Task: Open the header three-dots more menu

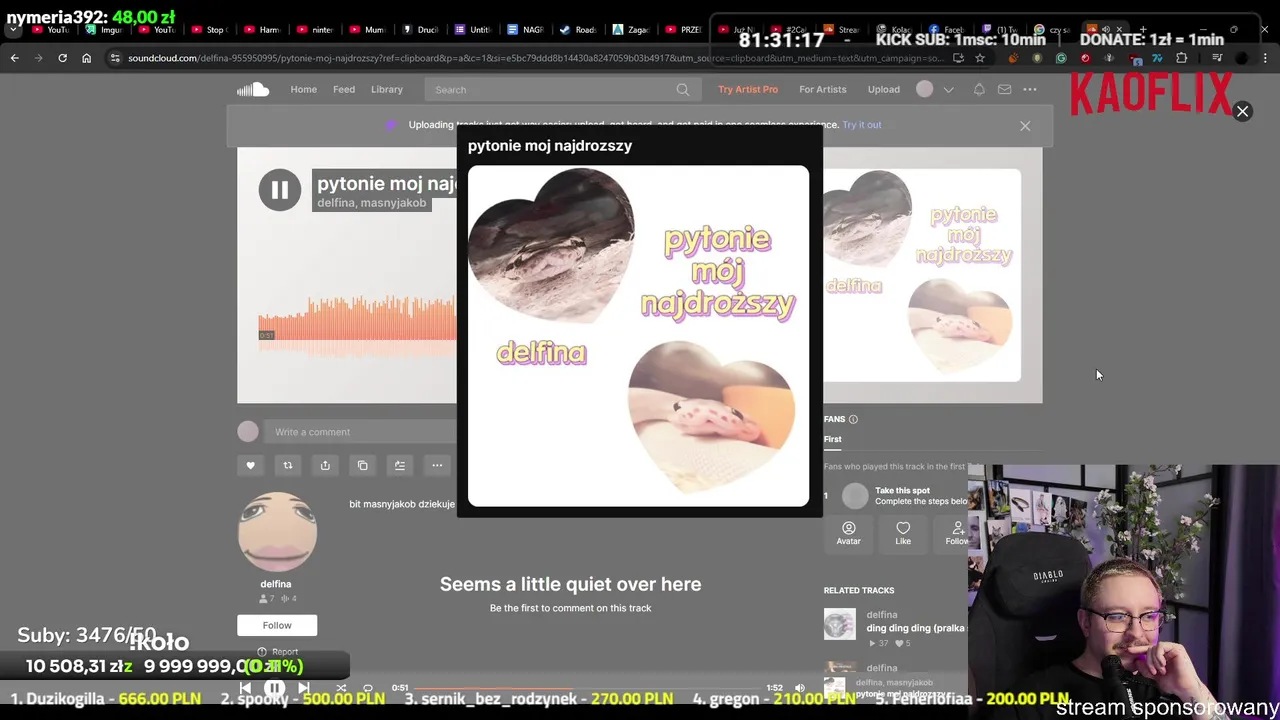Action: [x=1030, y=90]
